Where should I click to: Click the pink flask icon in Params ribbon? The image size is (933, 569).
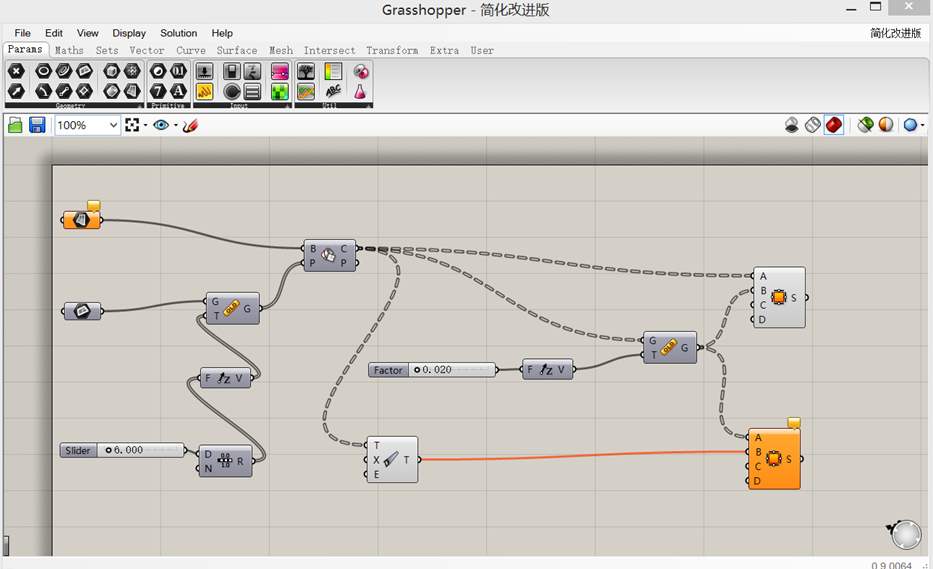click(360, 91)
